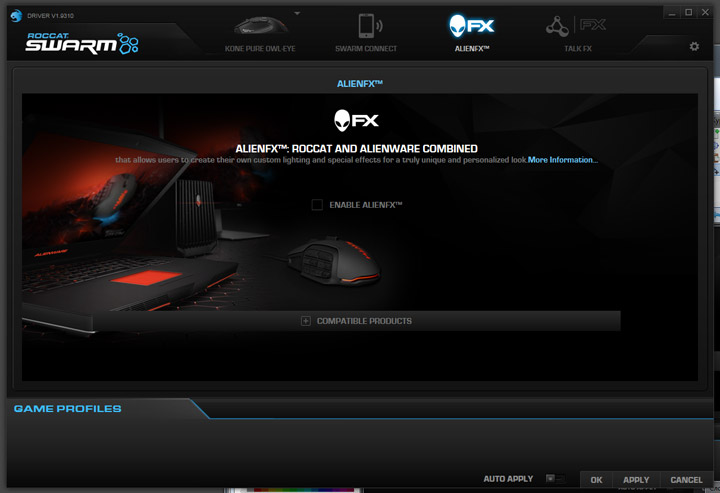Viewport: 720px width, 493px height.
Task: Toggle the Auto Apply switch
Action: click(555, 479)
